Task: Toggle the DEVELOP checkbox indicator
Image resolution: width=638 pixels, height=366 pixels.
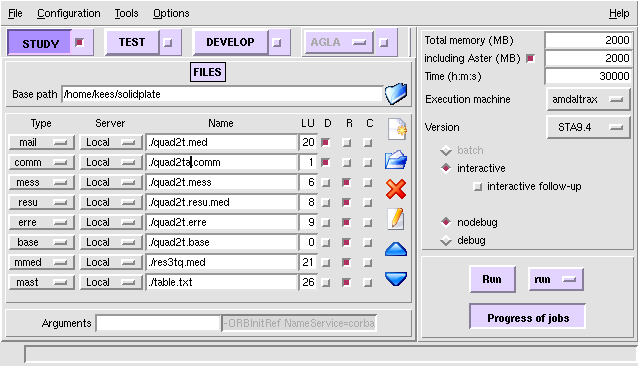Action: tap(277, 42)
